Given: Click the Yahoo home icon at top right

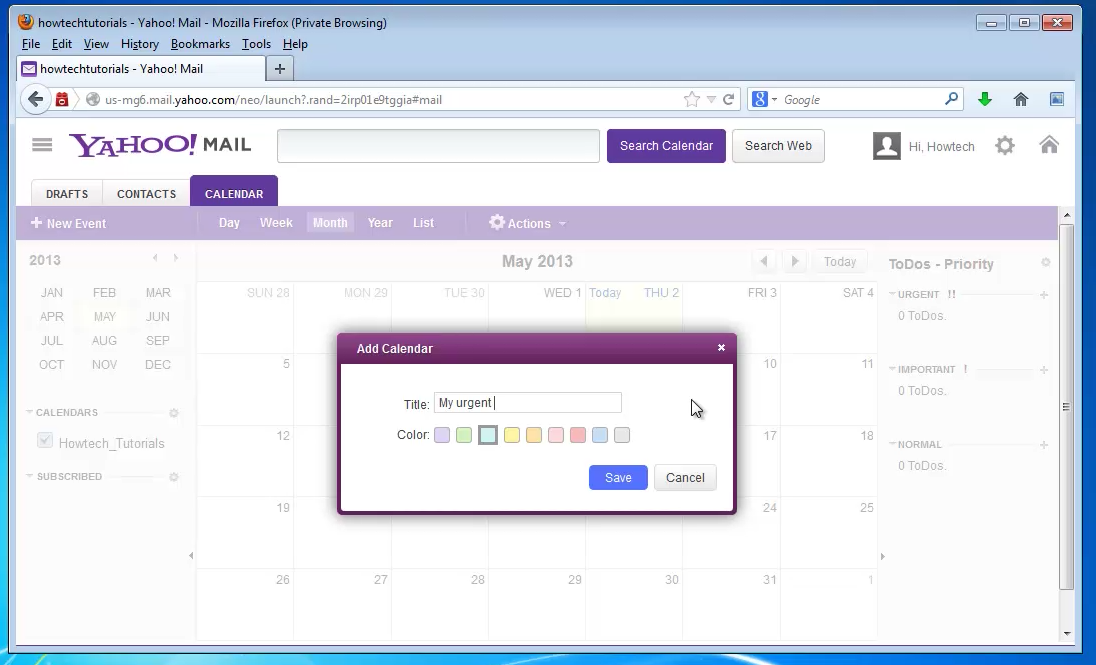Looking at the screenshot, I should (x=1049, y=145).
